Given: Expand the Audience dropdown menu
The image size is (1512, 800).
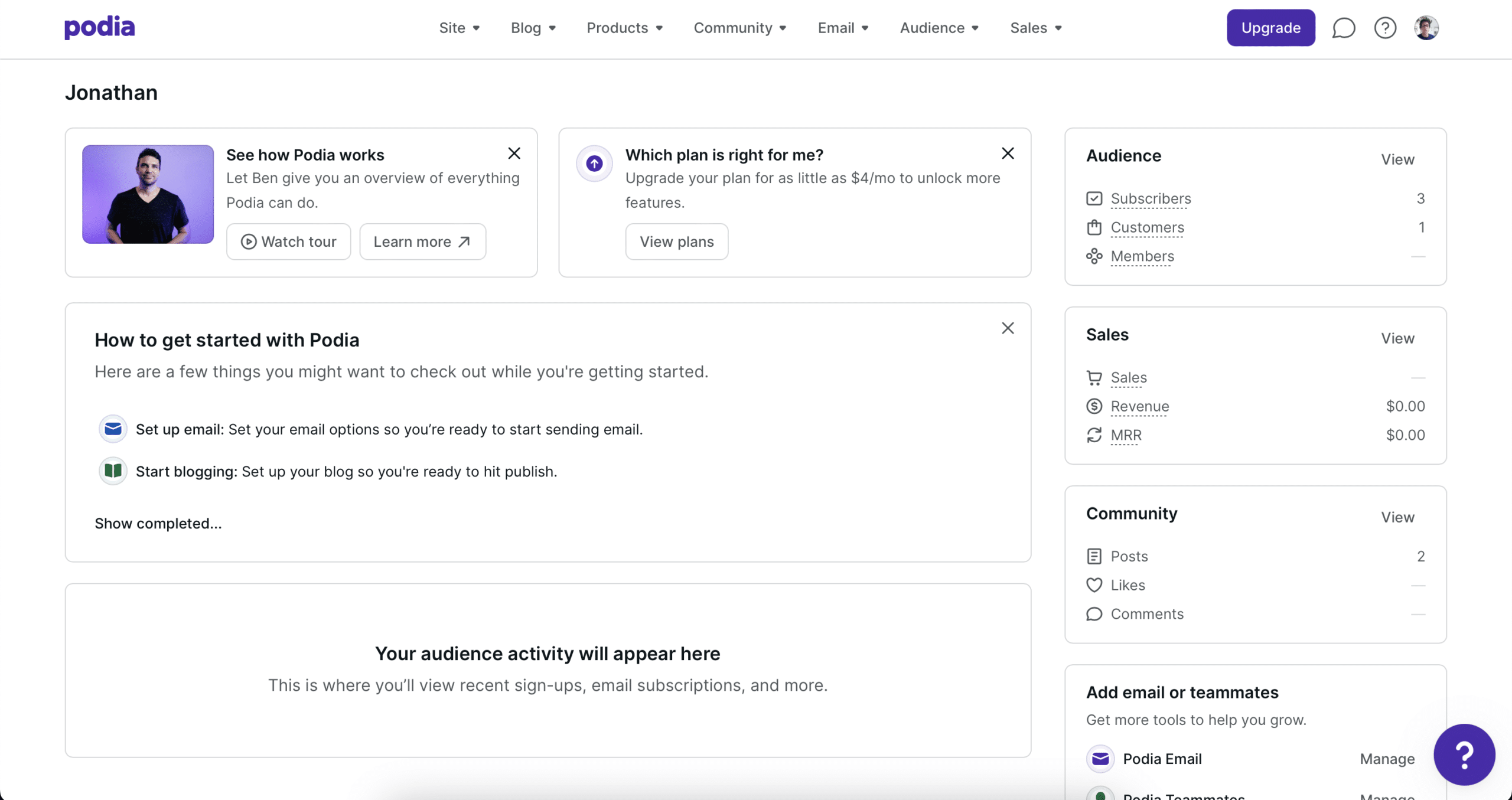Looking at the screenshot, I should pos(940,28).
